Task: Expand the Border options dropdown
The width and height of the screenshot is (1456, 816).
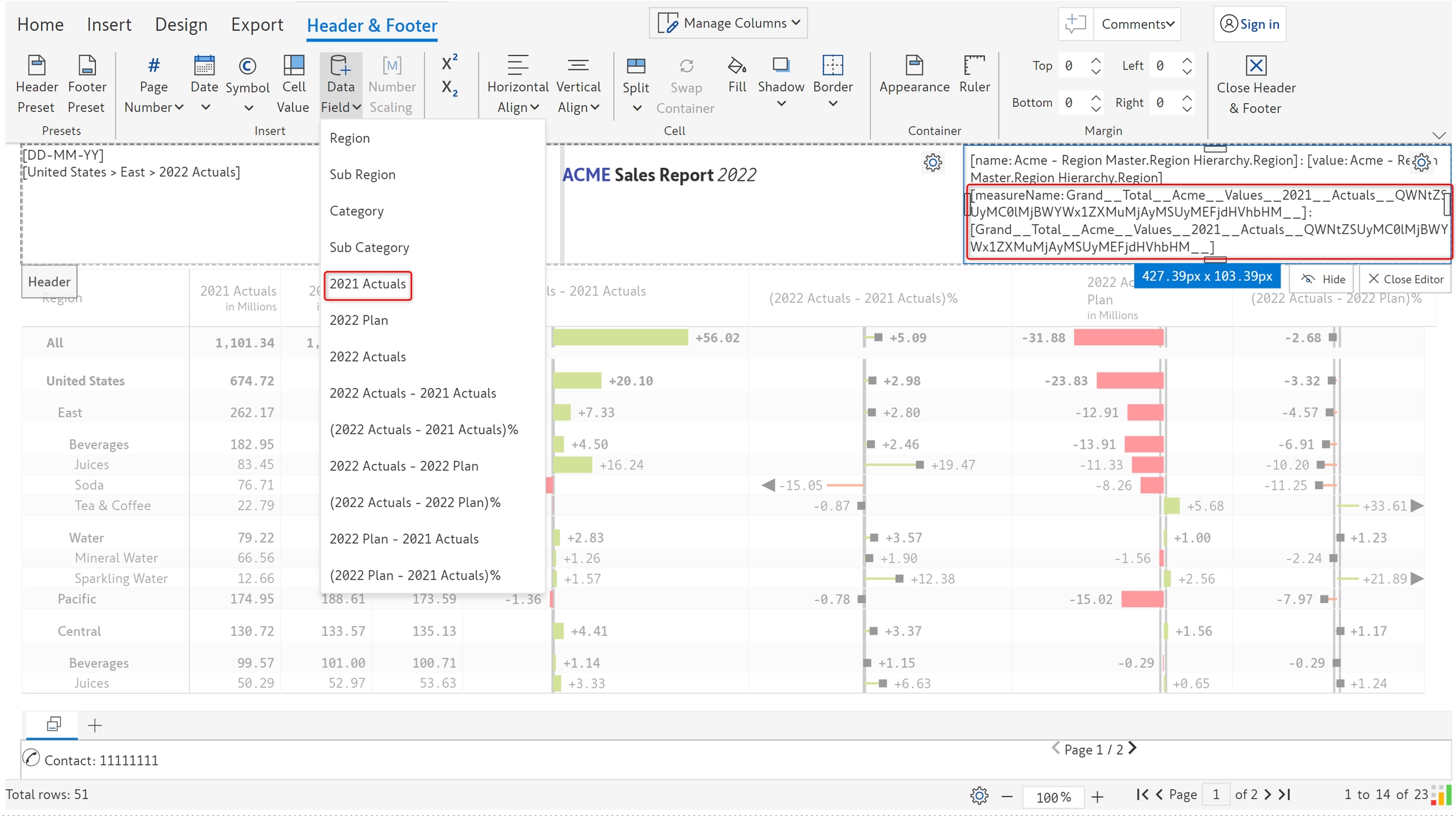Action: click(x=833, y=104)
